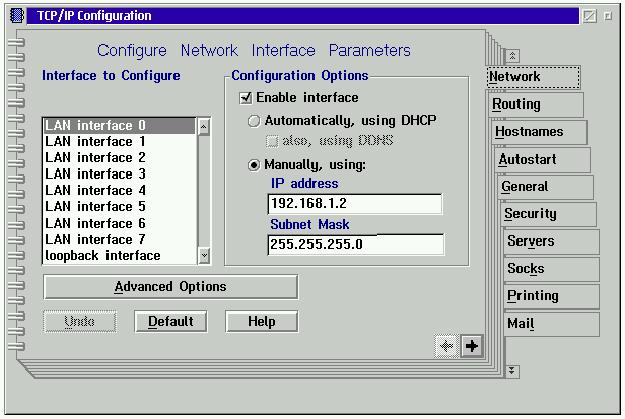The height and width of the screenshot is (419, 625).
Task: Open the Printing tab
Action: click(x=533, y=296)
